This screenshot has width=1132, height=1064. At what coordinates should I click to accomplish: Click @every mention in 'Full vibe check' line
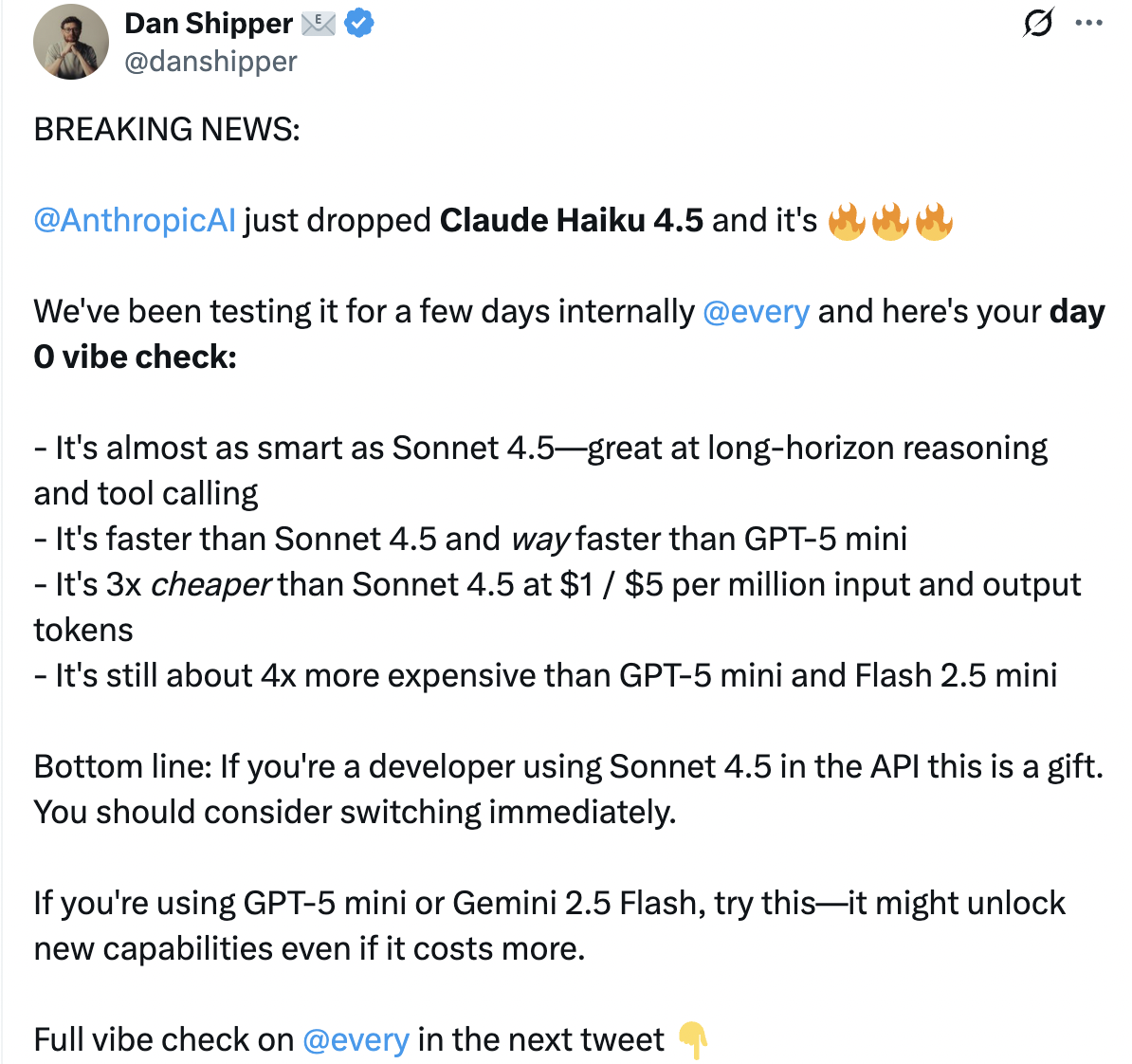(356, 1039)
